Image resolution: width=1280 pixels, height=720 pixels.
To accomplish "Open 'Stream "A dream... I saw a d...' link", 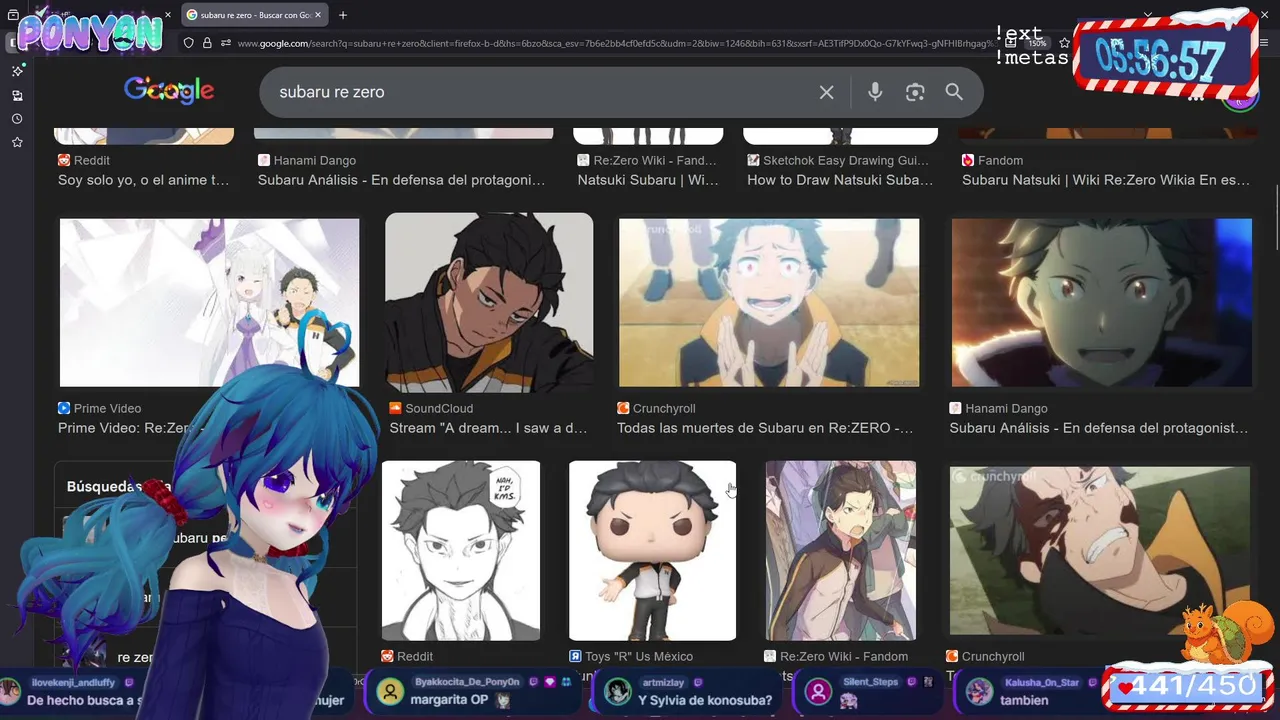I will [488, 428].
